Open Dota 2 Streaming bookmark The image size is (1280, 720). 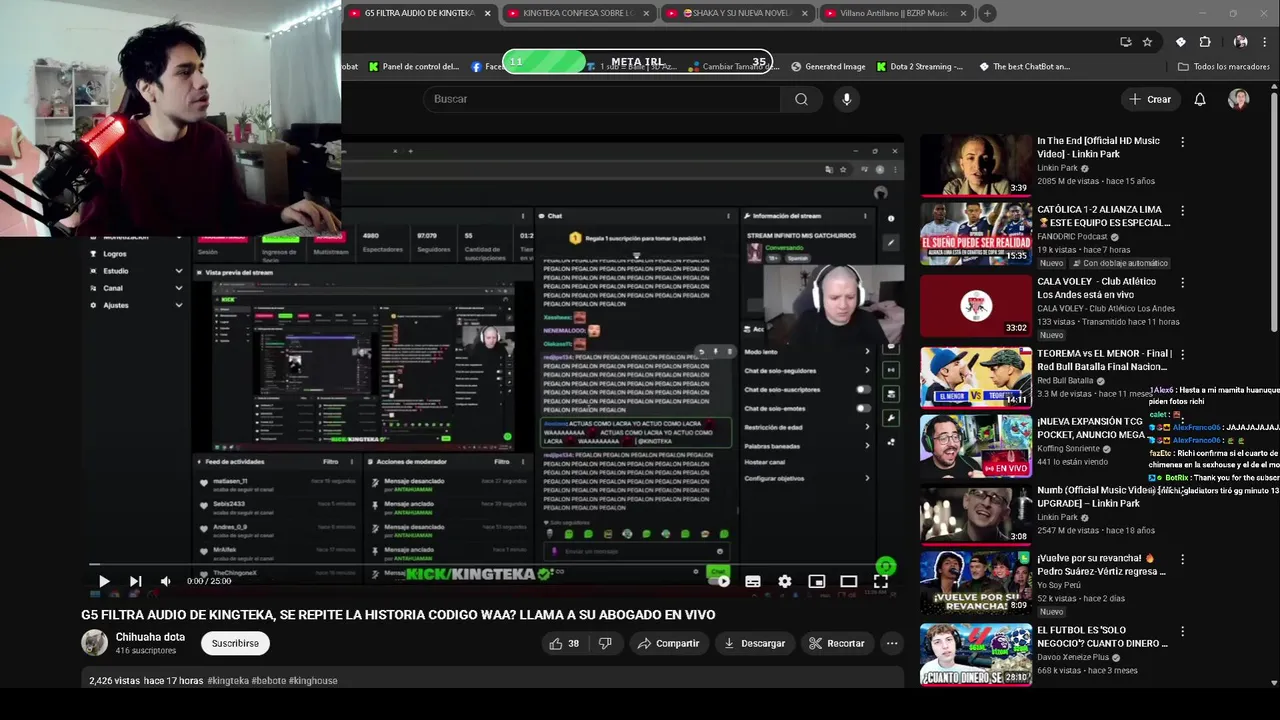tap(920, 67)
